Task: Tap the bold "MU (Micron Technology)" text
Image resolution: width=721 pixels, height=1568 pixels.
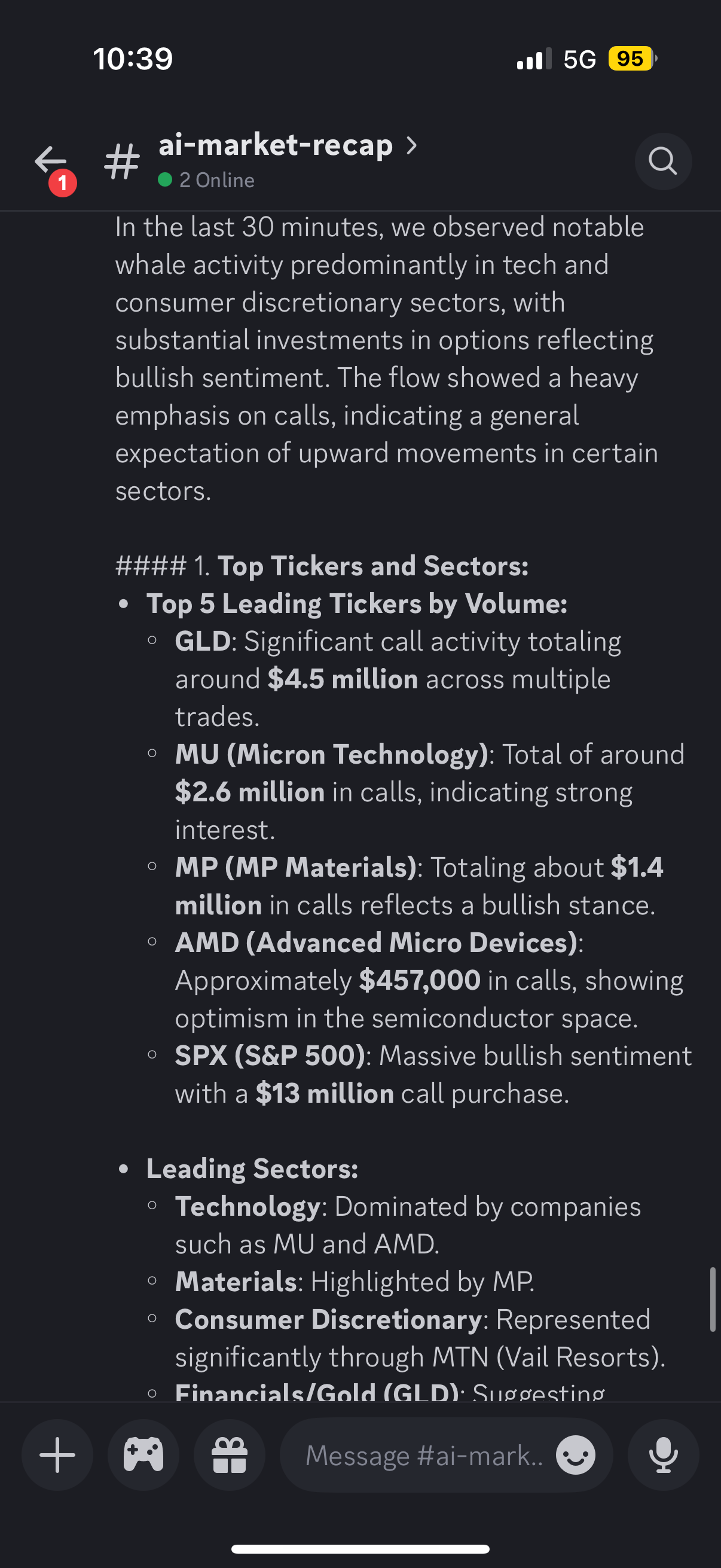Action: [332, 754]
